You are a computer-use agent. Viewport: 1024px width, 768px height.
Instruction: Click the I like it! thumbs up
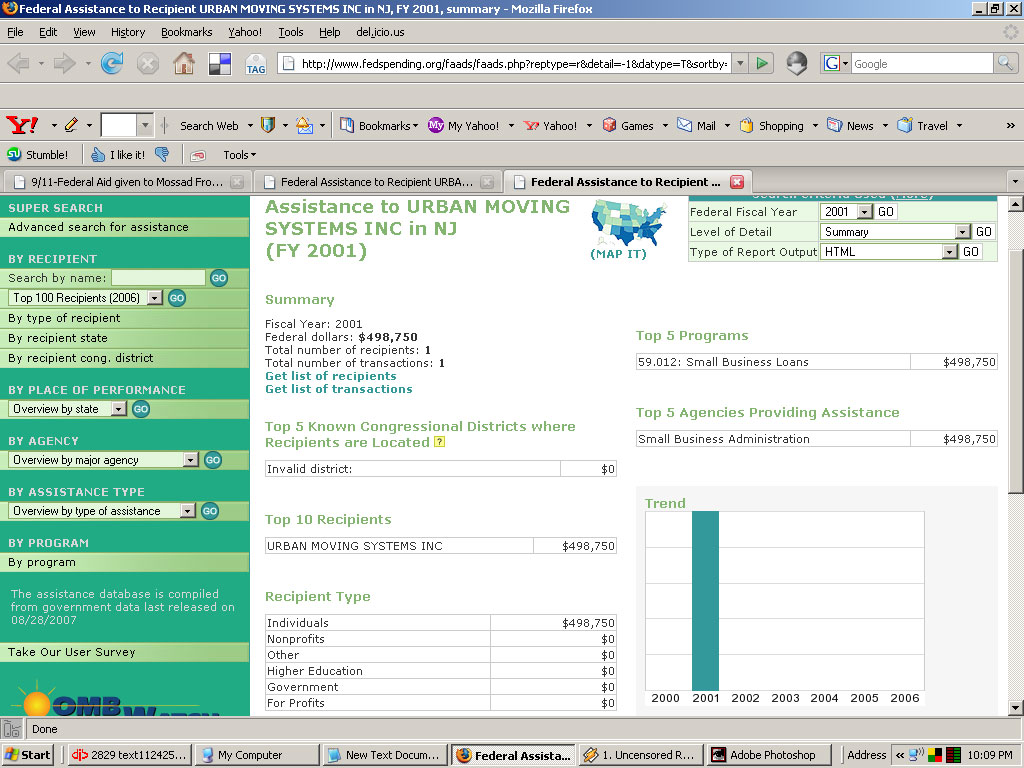point(118,155)
